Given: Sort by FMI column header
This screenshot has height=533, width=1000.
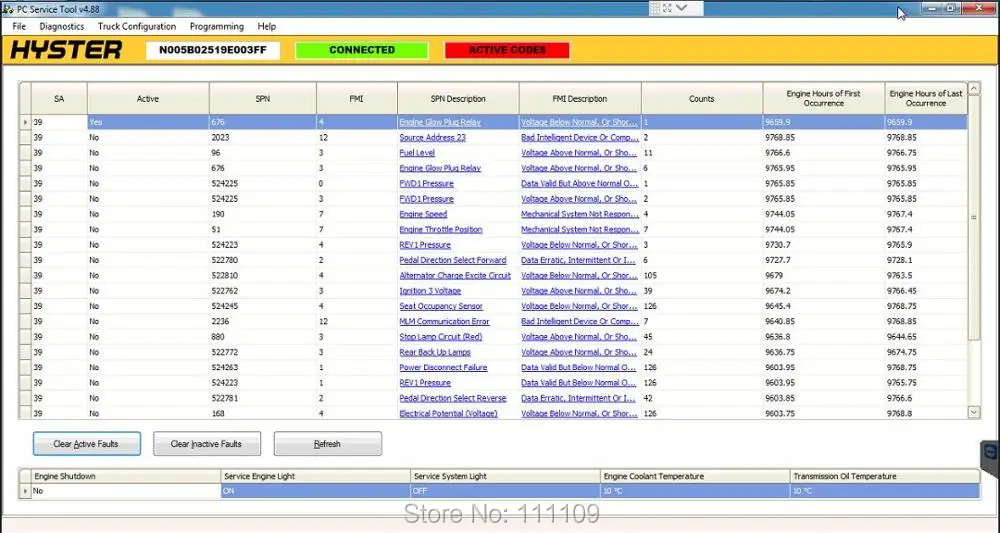Looking at the screenshot, I should click(357, 99).
